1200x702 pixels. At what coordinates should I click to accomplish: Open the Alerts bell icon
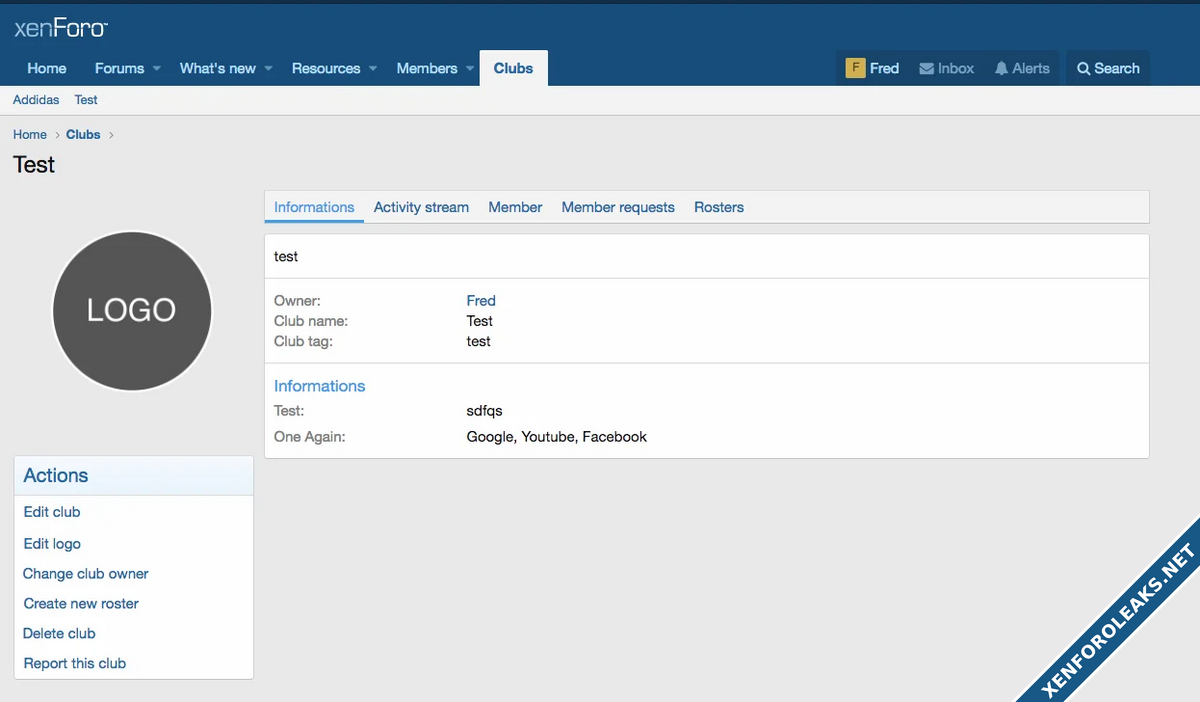click(1001, 69)
